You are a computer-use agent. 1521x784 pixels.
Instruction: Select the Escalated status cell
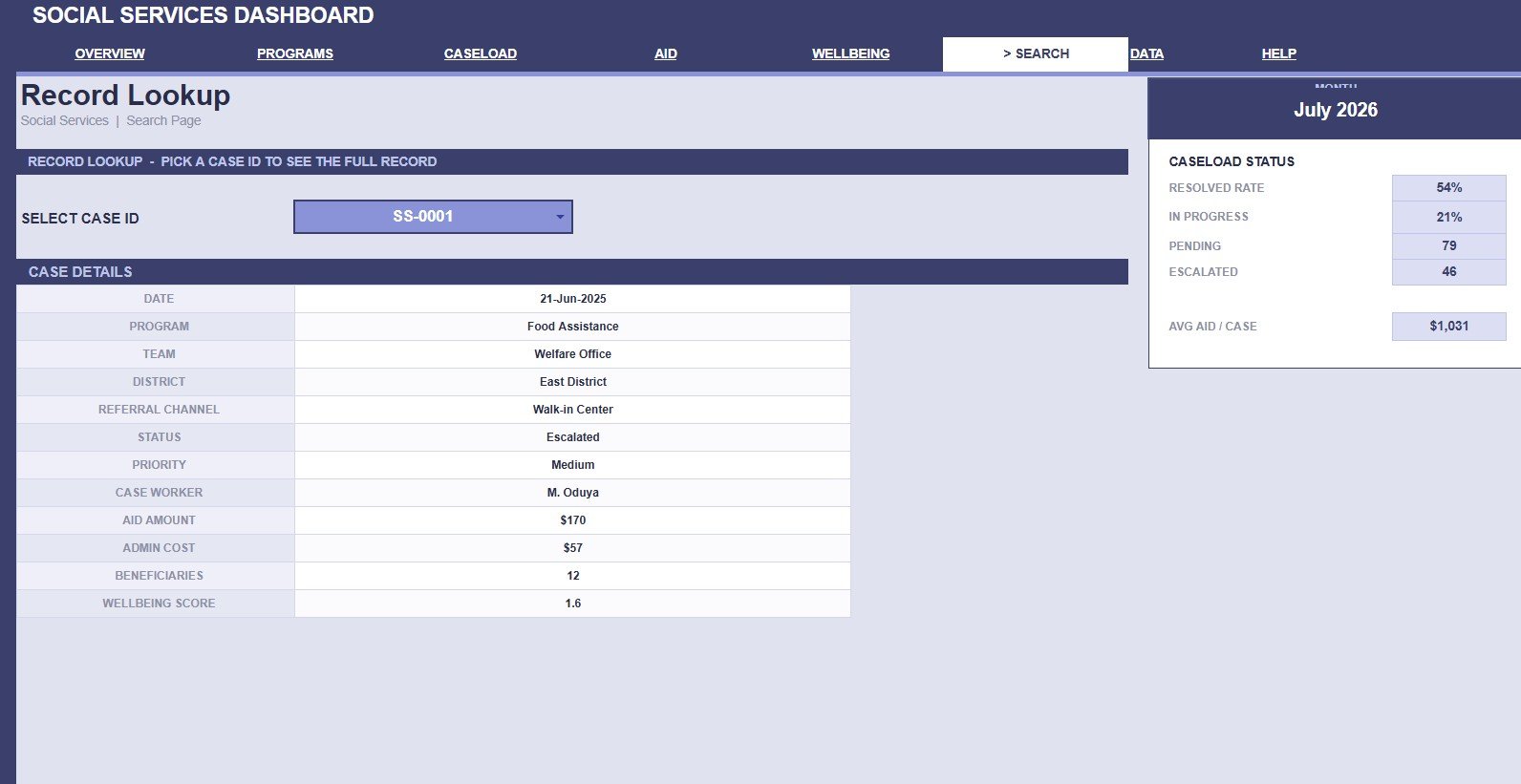coord(573,437)
